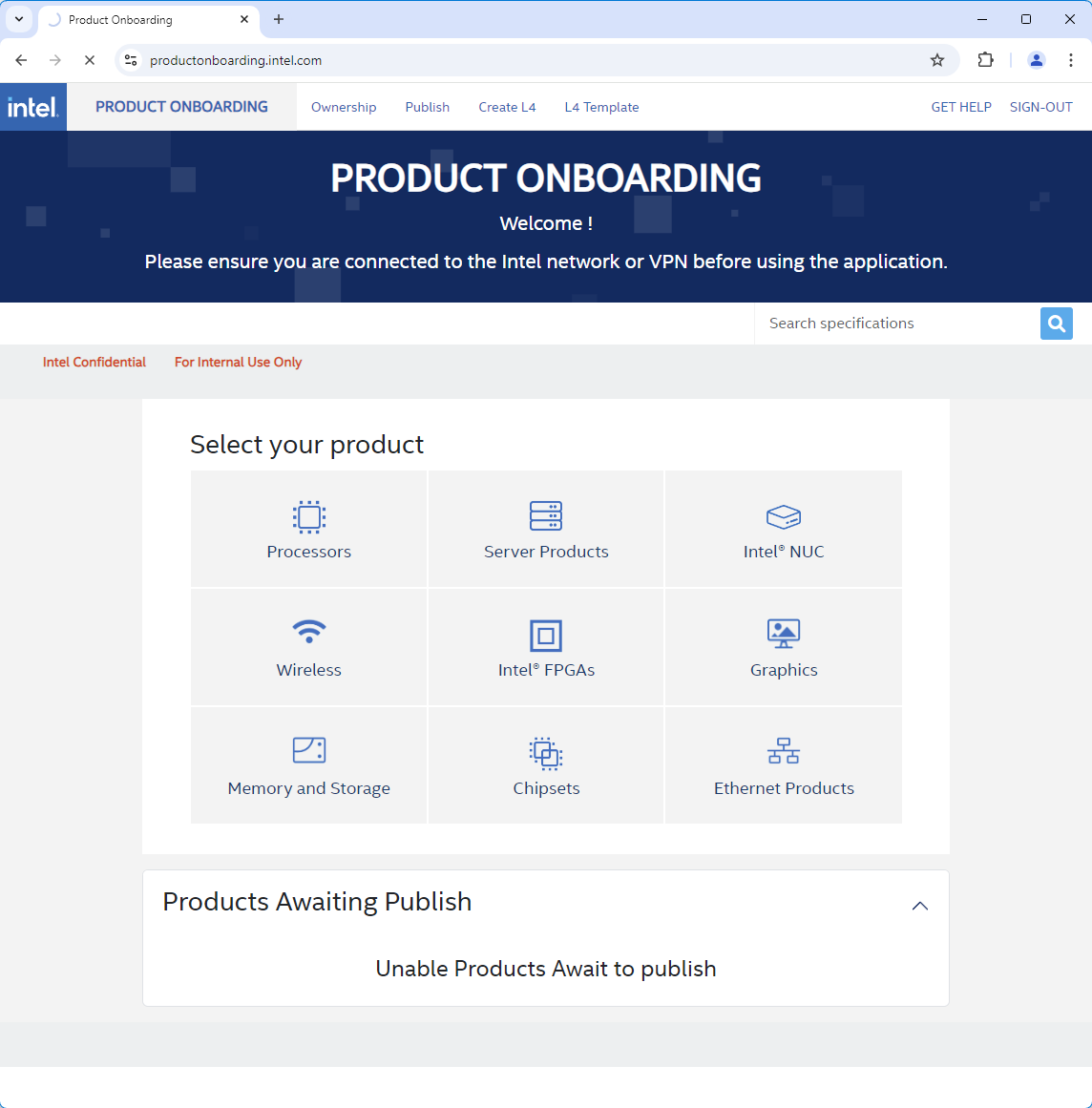Click the Intel logo
Image resolution: width=1092 pixels, height=1108 pixels.
point(33,107)
